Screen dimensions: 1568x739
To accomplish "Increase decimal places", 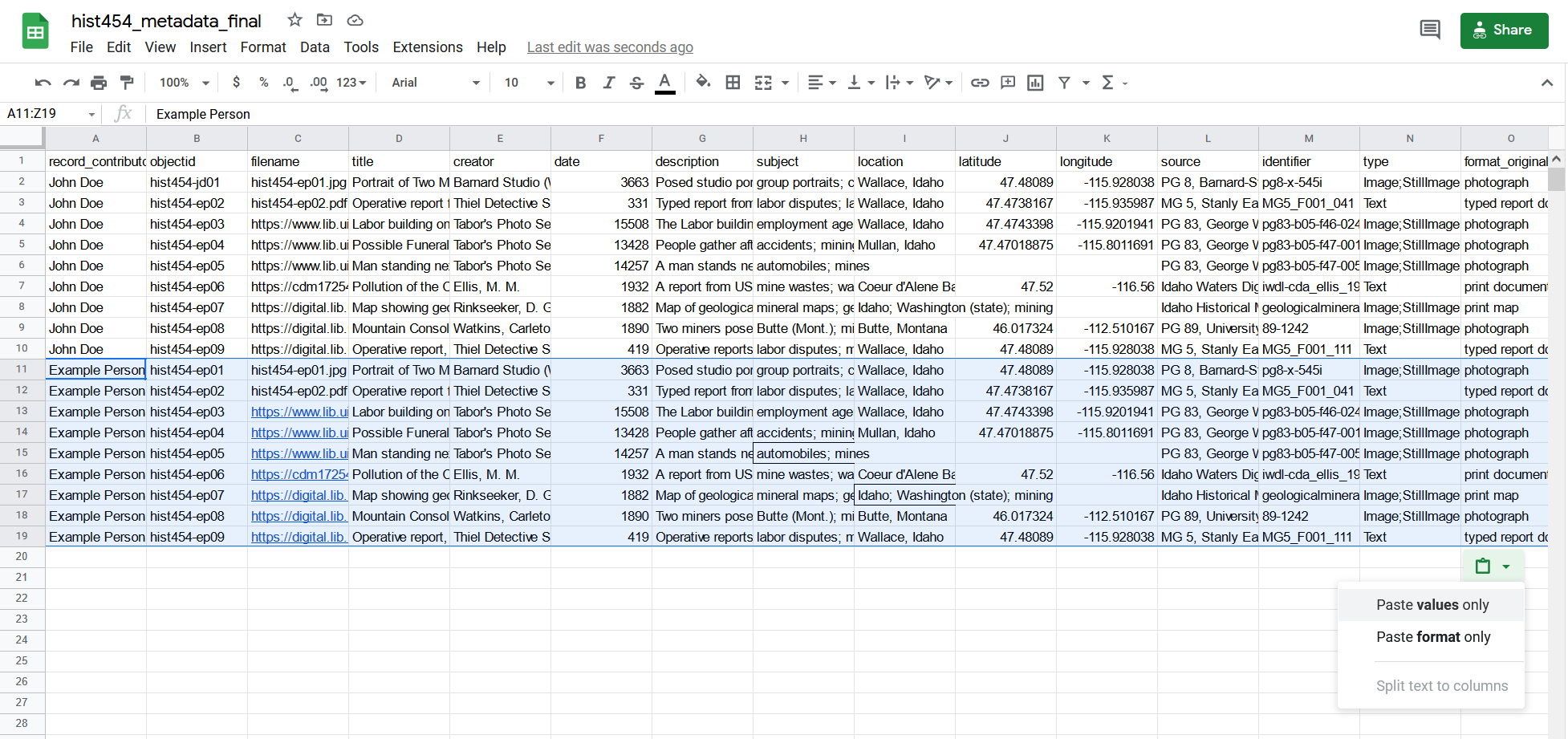I will click(x=319, y=83).
